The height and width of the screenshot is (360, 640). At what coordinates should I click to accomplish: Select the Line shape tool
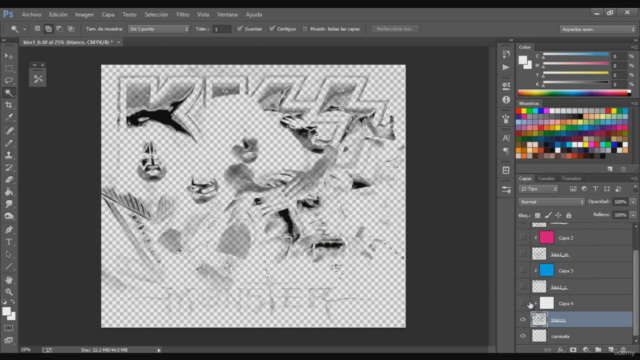9,267
